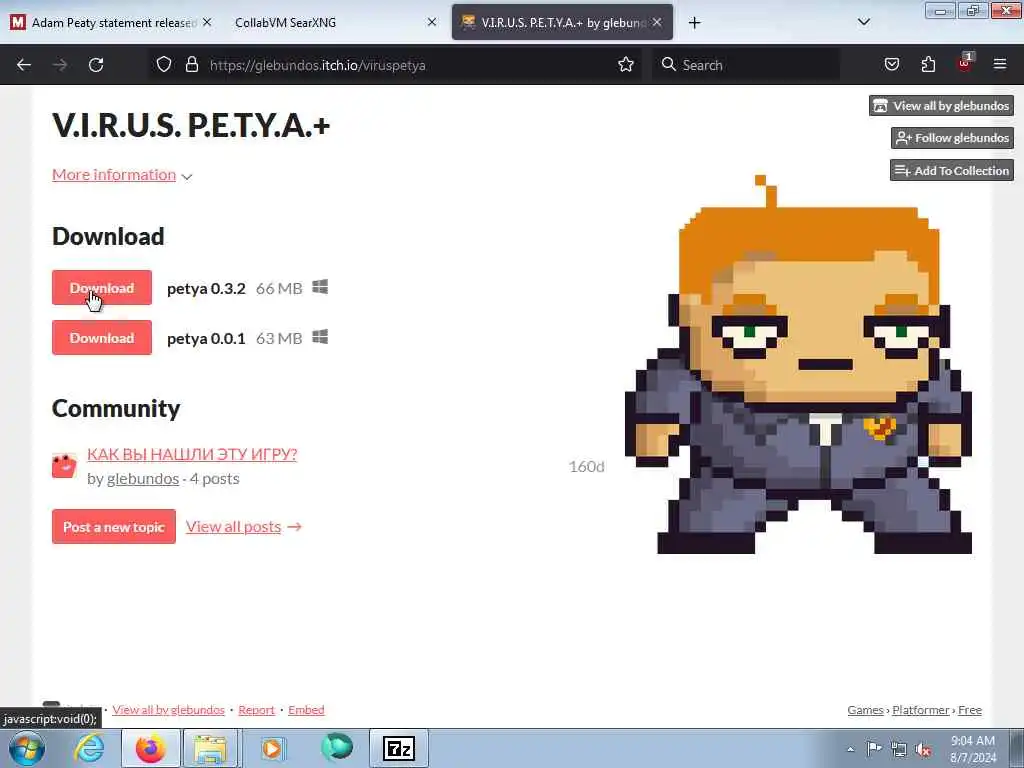Add game to collection
This screenshot has height=768, width=1024.
click(952, 170)
